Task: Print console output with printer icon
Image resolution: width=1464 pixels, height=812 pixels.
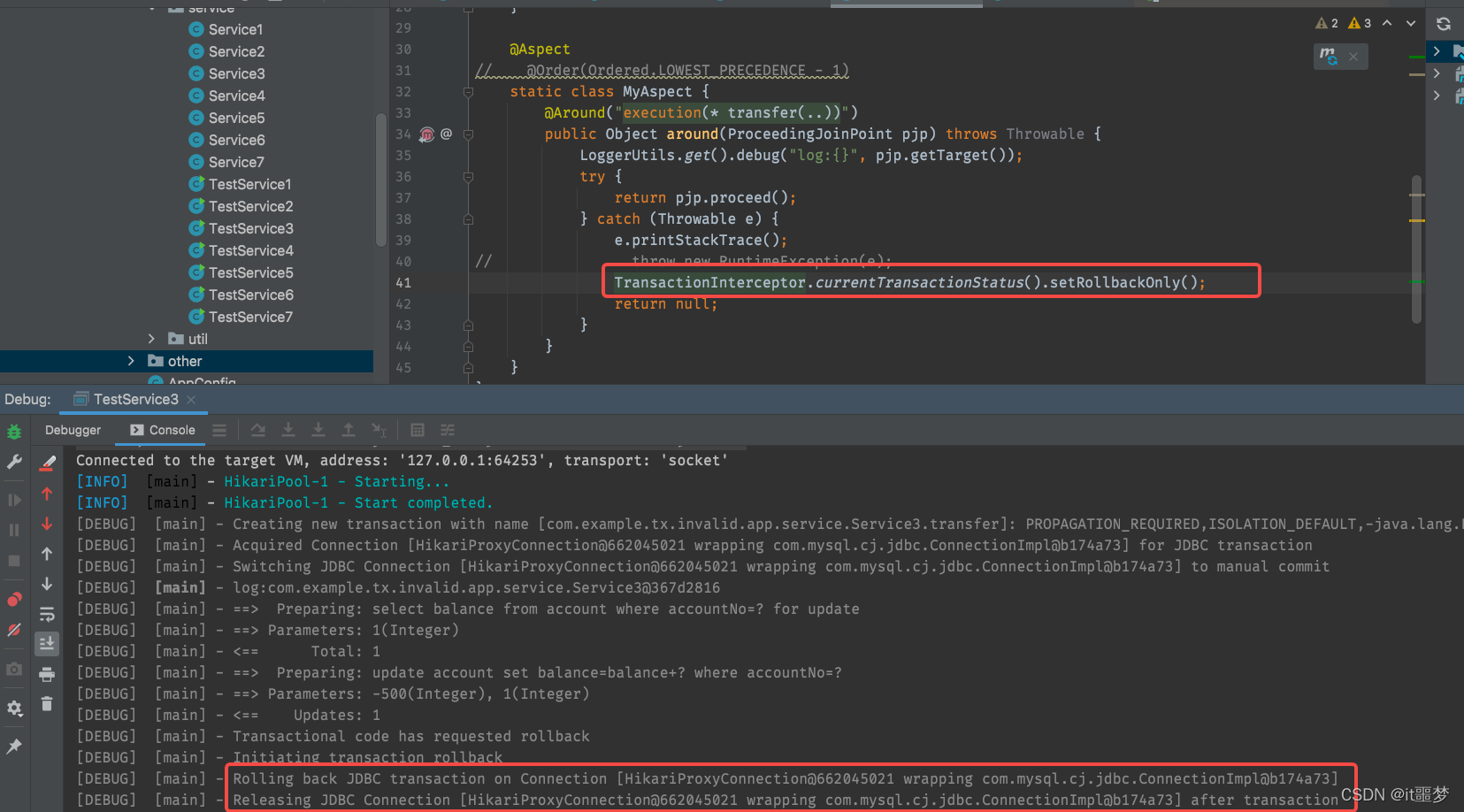Action: 47,674
